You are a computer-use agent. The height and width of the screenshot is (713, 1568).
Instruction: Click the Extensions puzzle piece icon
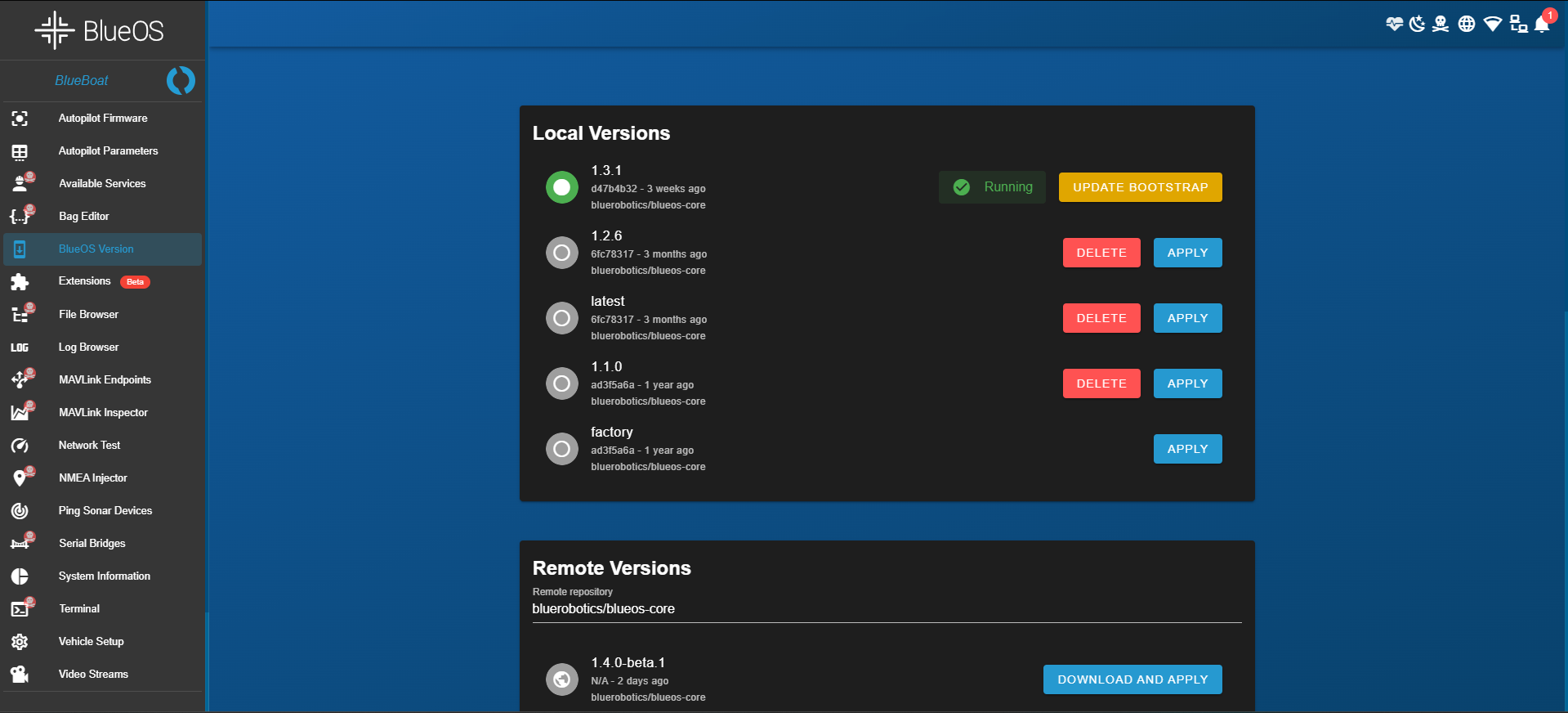pos(20,282)
